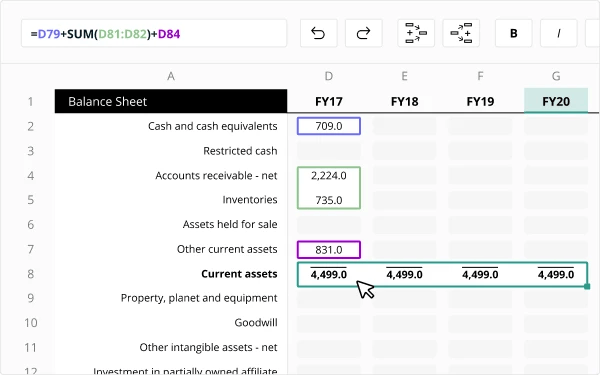Toggle italic formatting with I button

point(559,33)
